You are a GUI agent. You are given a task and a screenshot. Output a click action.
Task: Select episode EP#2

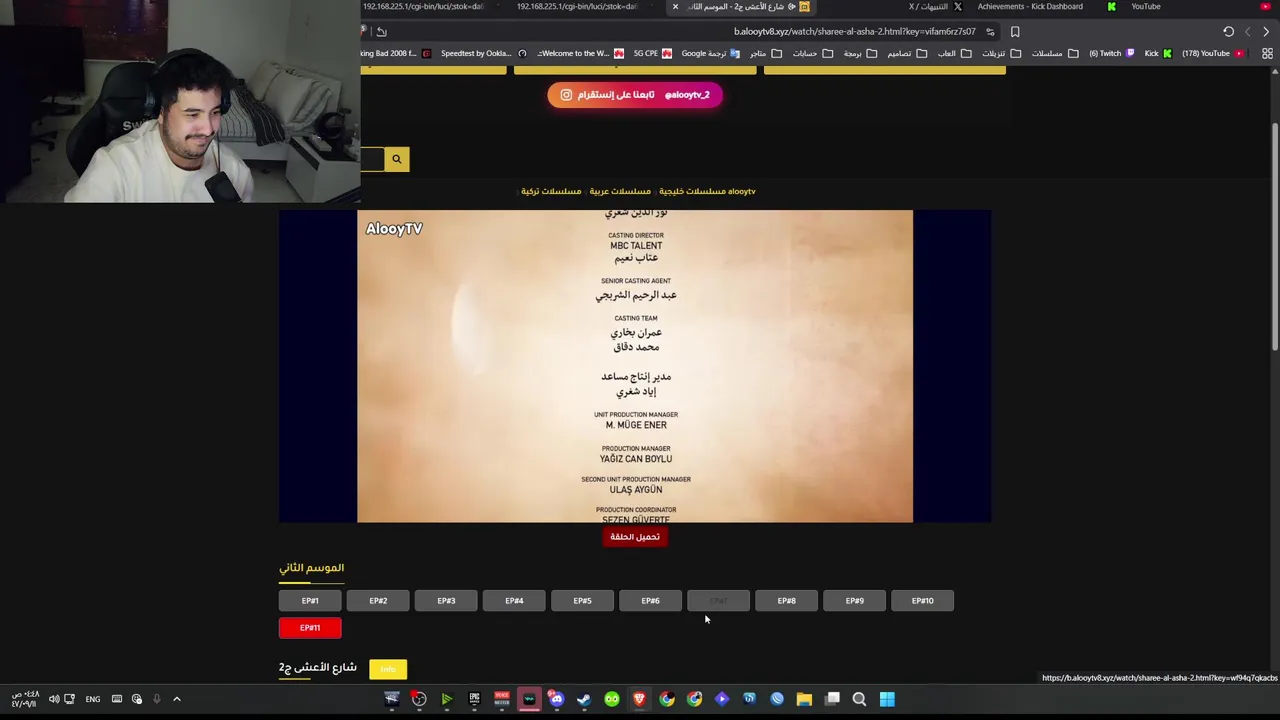378,601
